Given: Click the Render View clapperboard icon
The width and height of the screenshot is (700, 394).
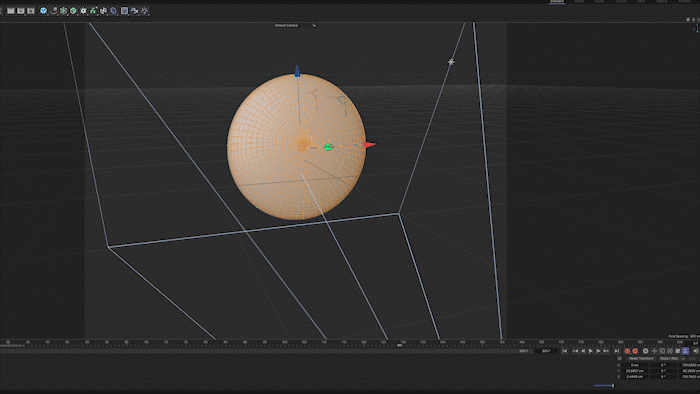Looking at the screenshot, I should [x=11, y=11].
